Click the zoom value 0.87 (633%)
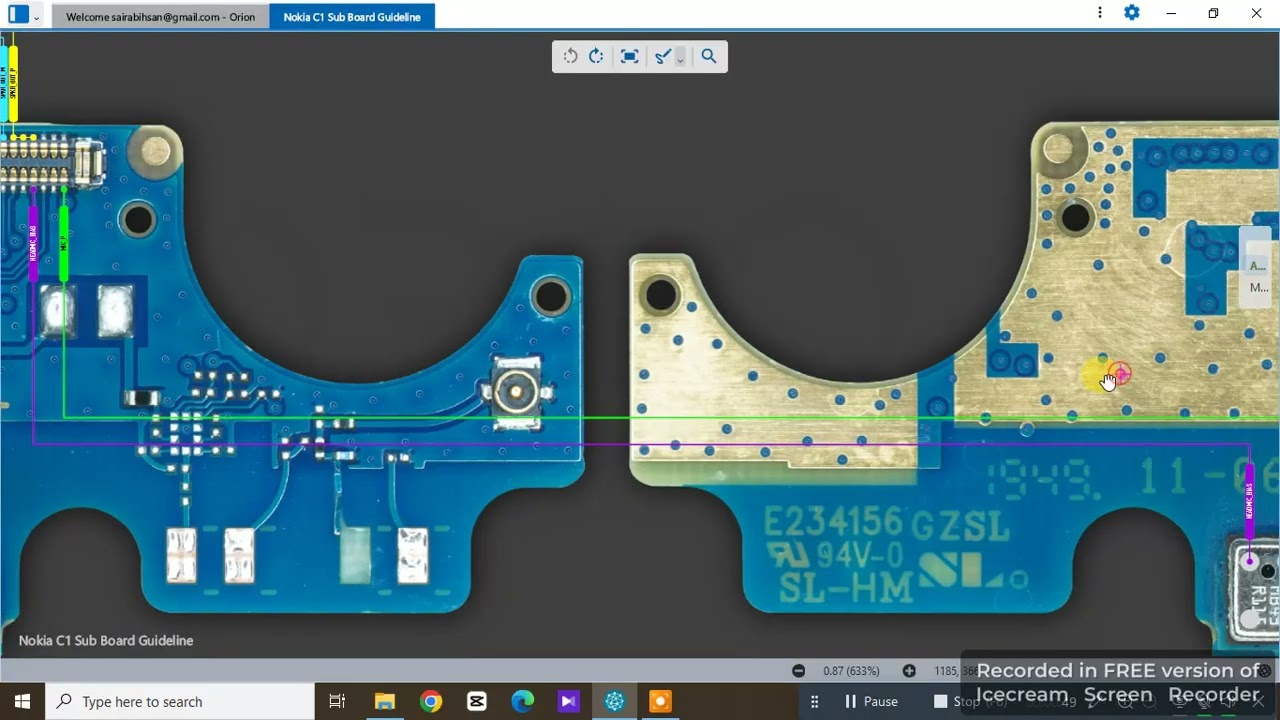The width and height of the screenshot is (1280, 720). [x=852, y=671]
